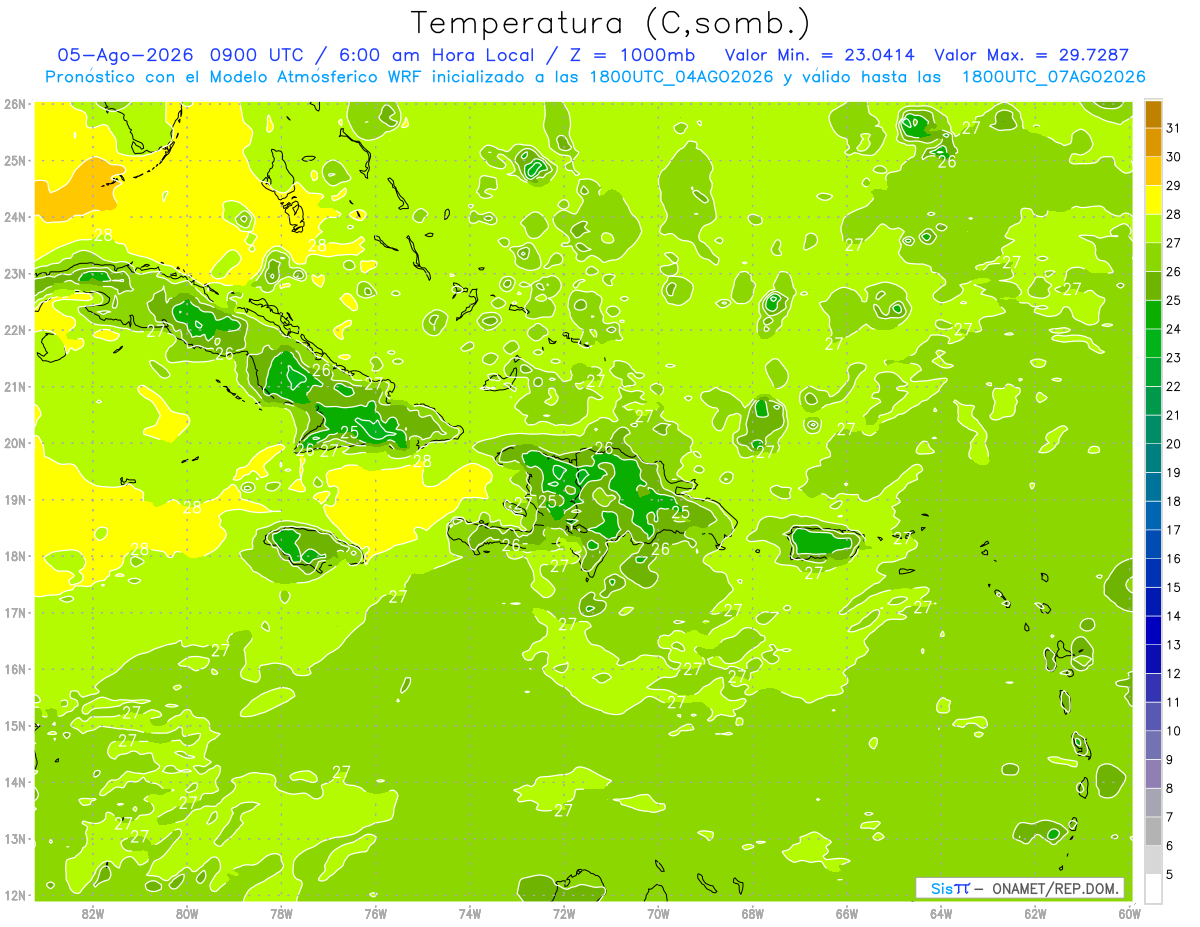Click latitude label "17N"
This screenshot has height=927, width=1200.
point(15,612)
